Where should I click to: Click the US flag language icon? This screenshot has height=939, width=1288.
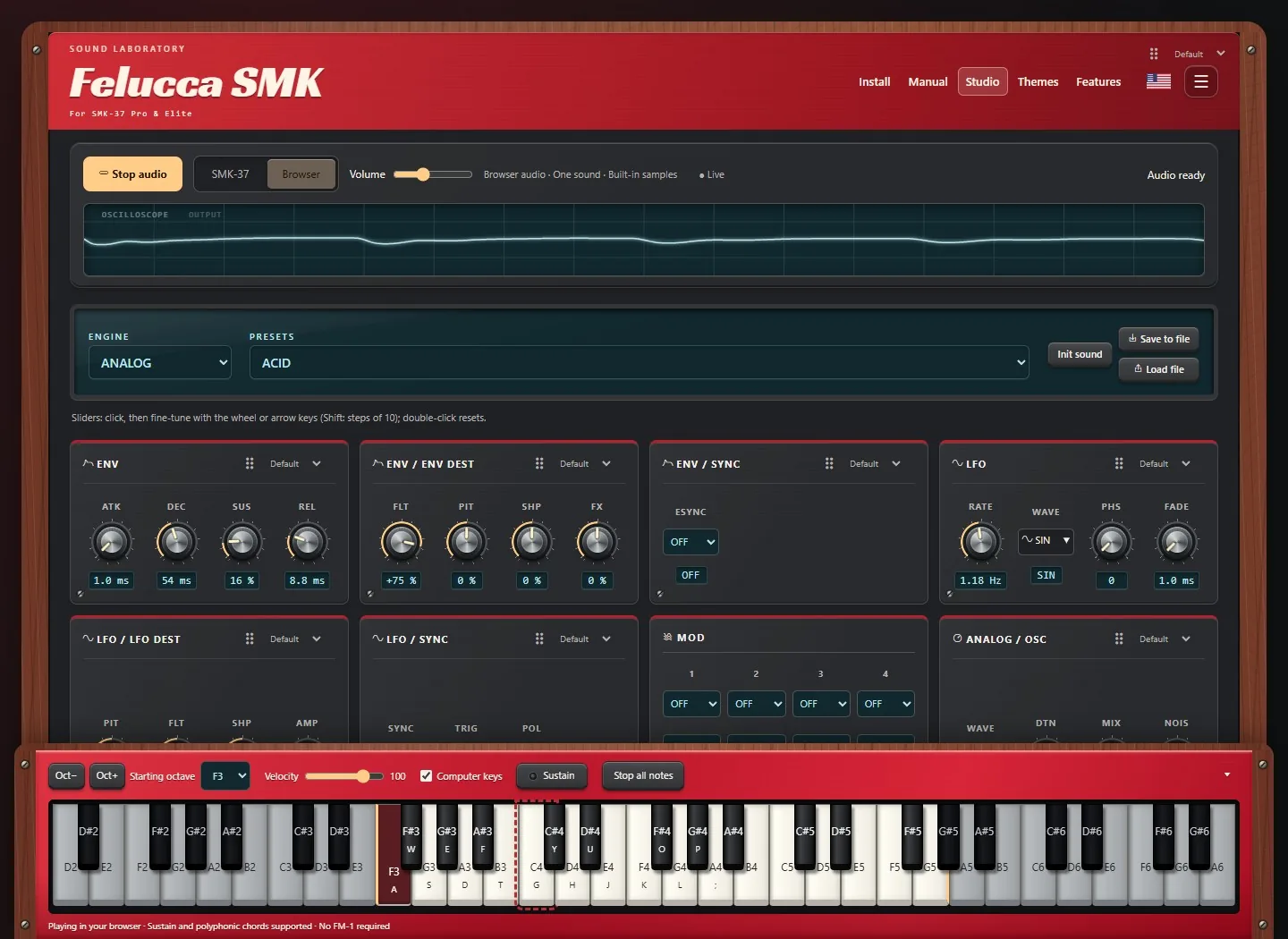[x=1159, y=81]
